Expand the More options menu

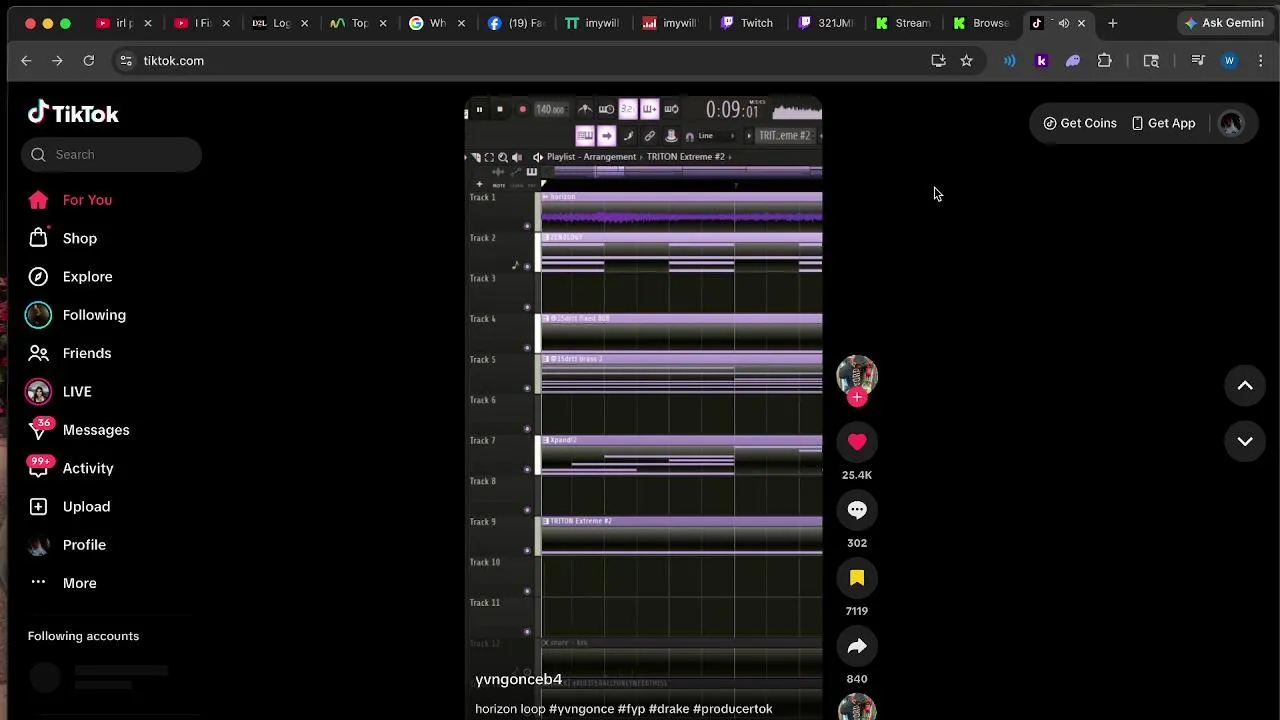tap(79, 583)
